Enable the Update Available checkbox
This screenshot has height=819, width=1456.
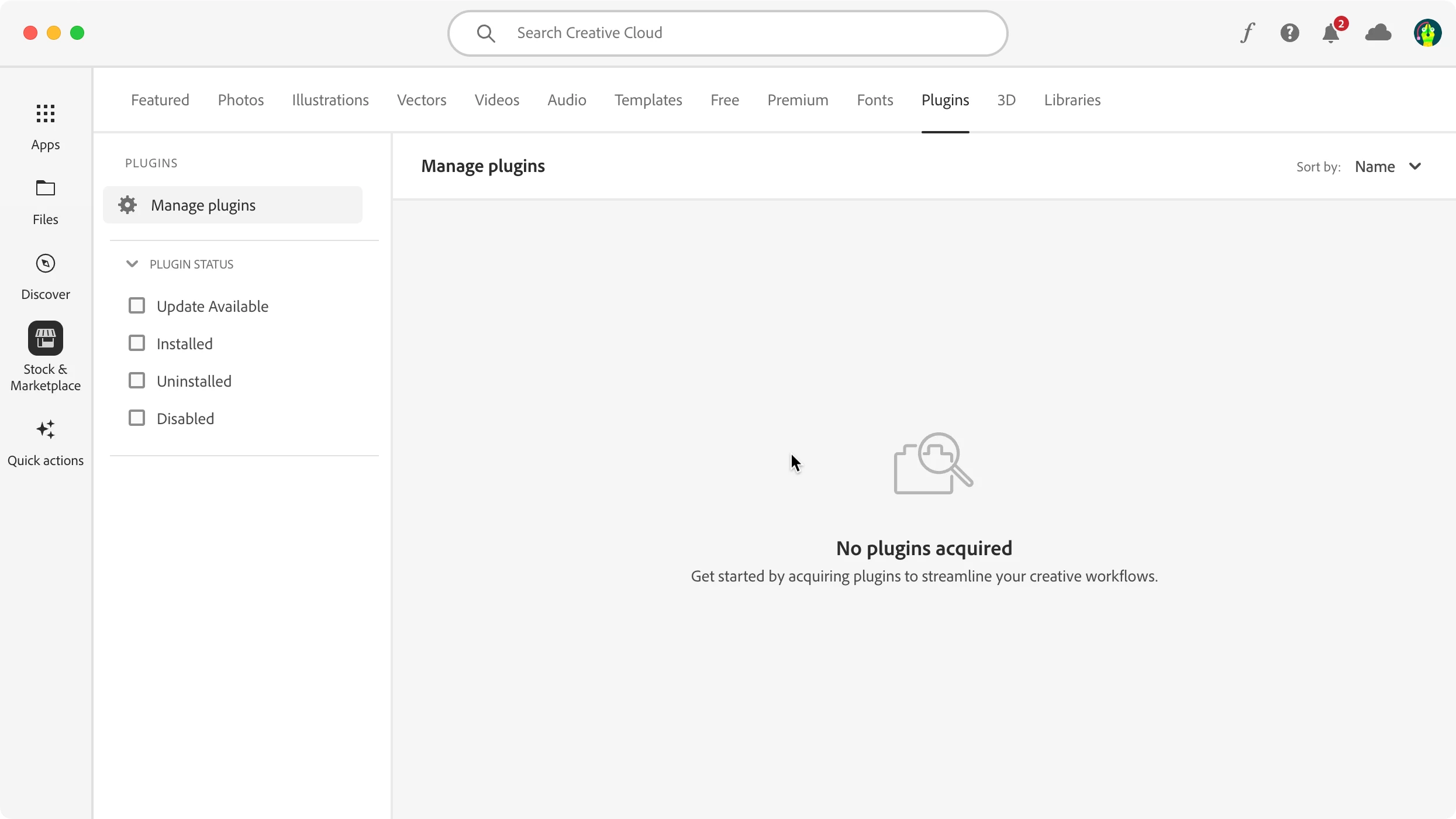(x=137, y=306)
